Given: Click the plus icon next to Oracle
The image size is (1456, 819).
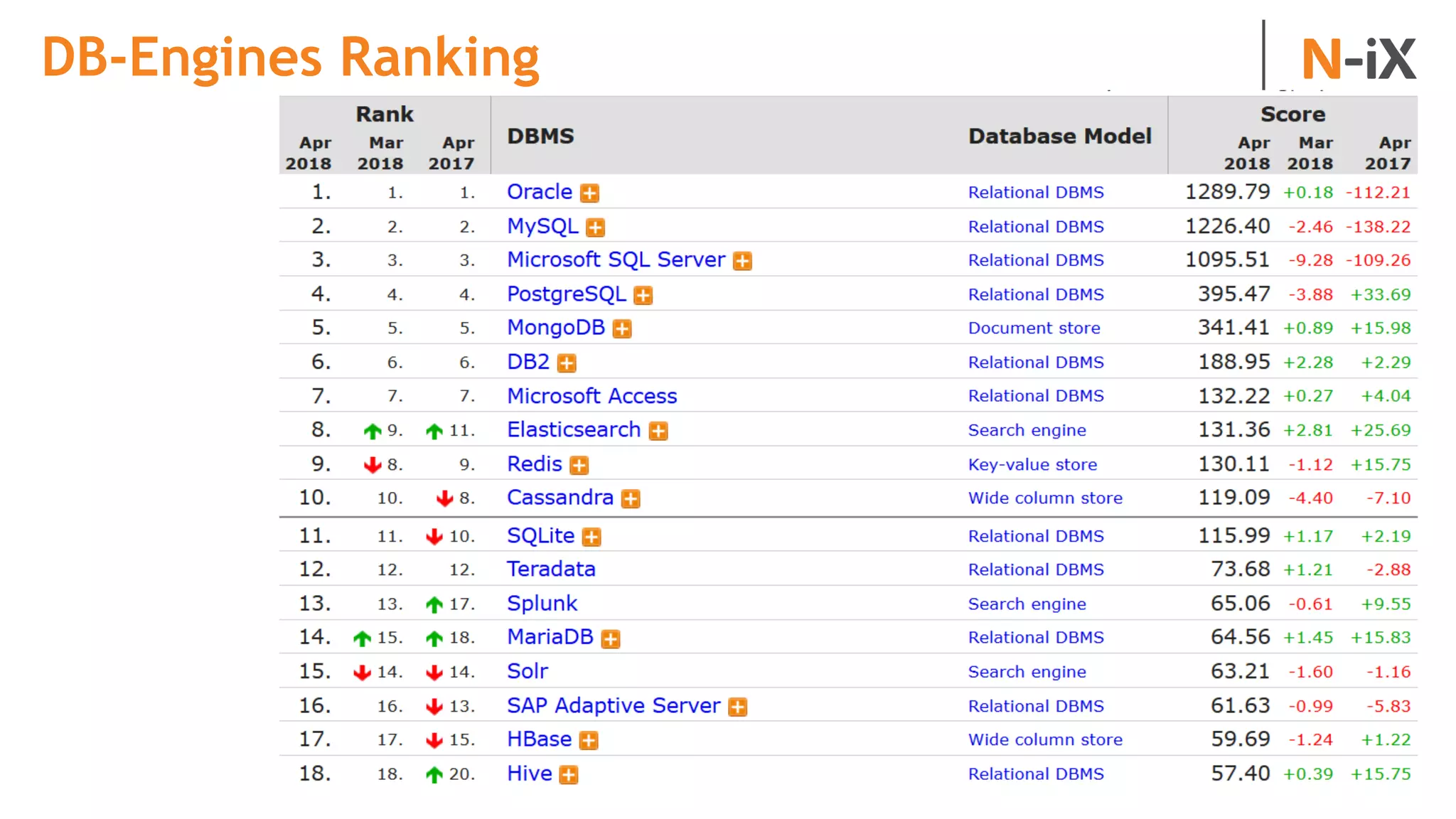Looking at the screenshot, I should tap(589, 193).
